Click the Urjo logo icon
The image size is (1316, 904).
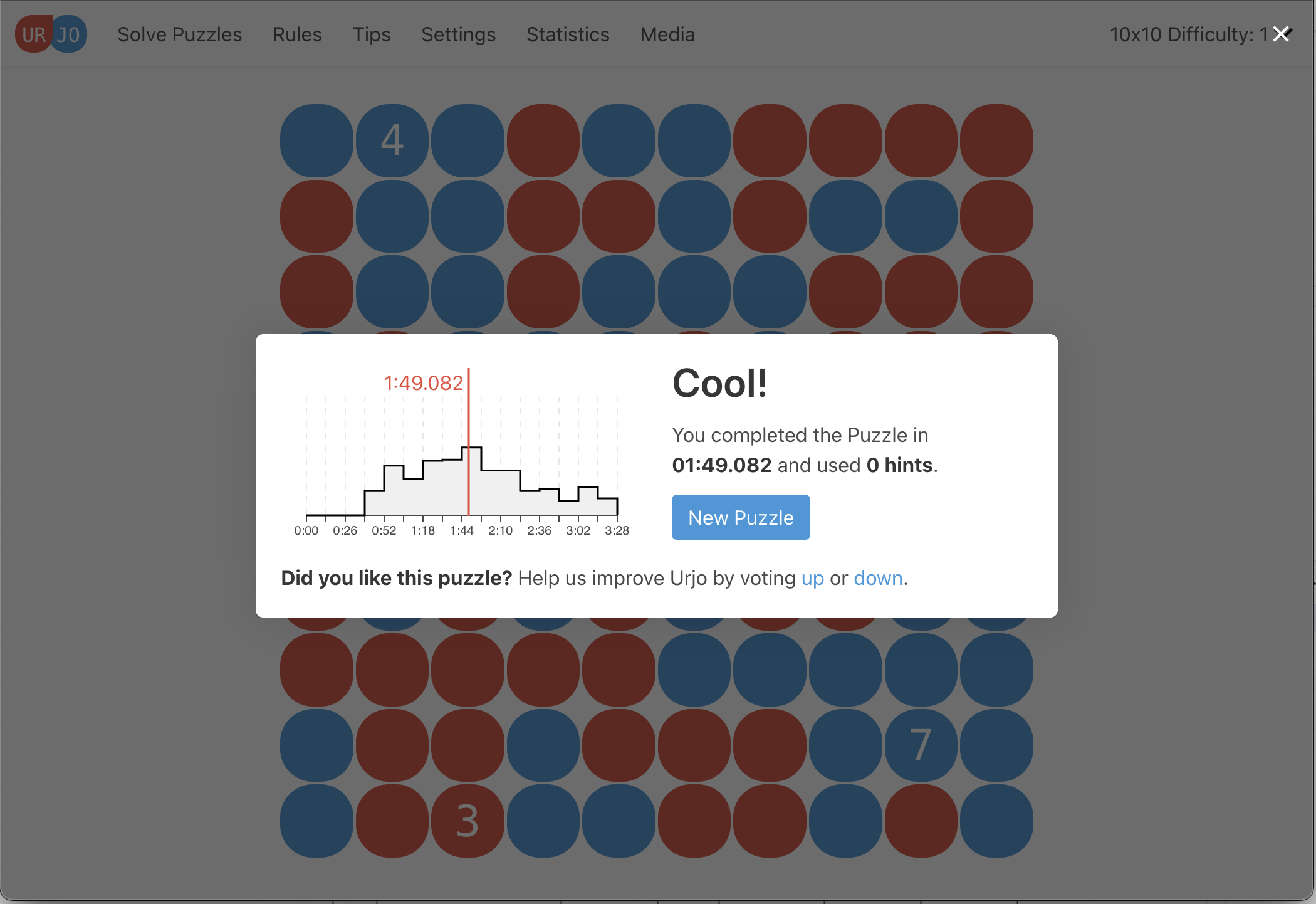[51, 34]
